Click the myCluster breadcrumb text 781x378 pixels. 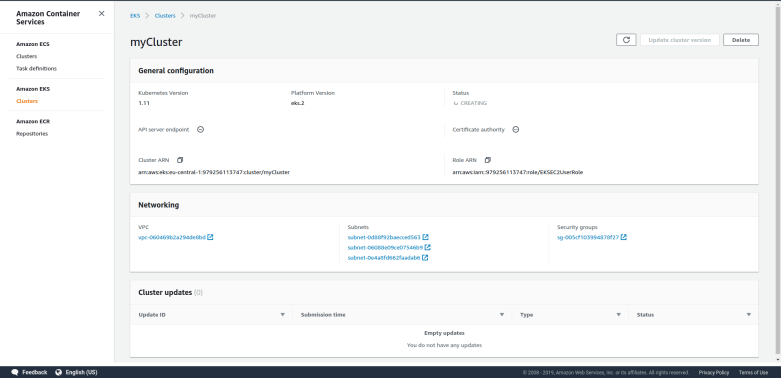[x=203, y=15]
